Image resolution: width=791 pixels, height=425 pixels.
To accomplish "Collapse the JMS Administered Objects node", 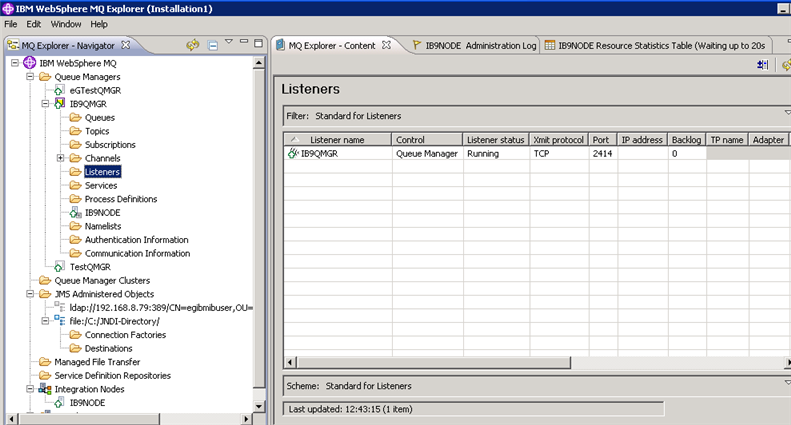I will 30,294.
